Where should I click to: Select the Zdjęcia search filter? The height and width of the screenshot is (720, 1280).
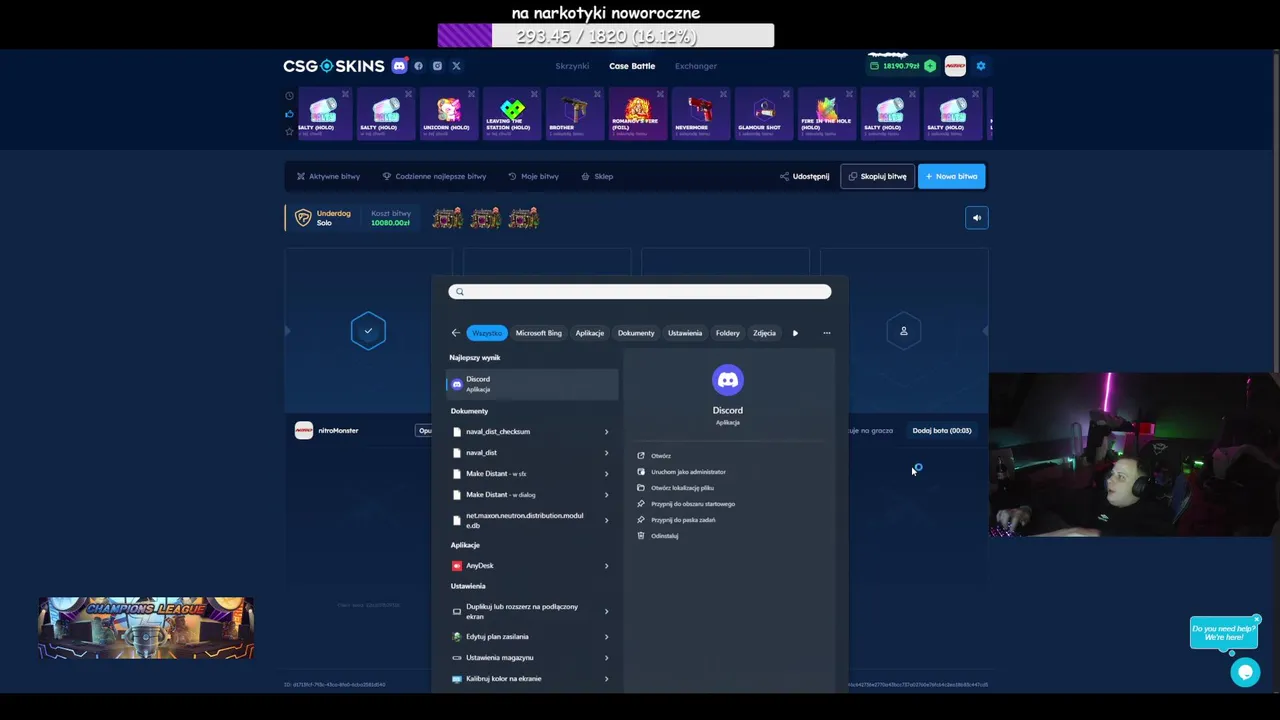coord(764,333)
